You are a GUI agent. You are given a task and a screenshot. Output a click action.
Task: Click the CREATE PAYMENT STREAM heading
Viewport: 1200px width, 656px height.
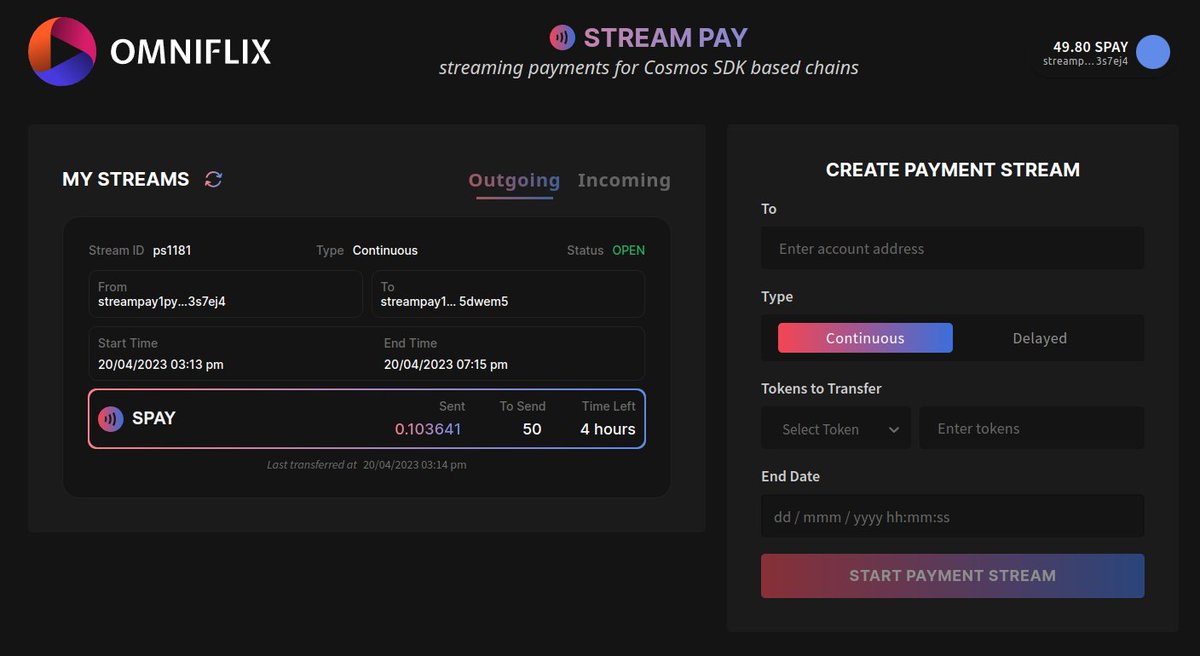953,170
